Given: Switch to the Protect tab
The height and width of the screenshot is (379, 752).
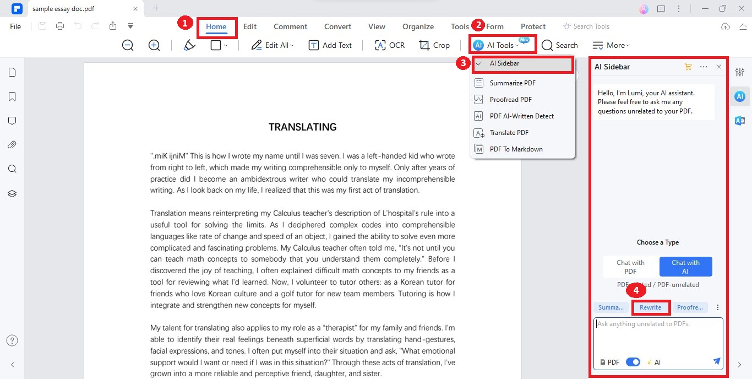Looking at the screenshot, I should coord(533,26).
